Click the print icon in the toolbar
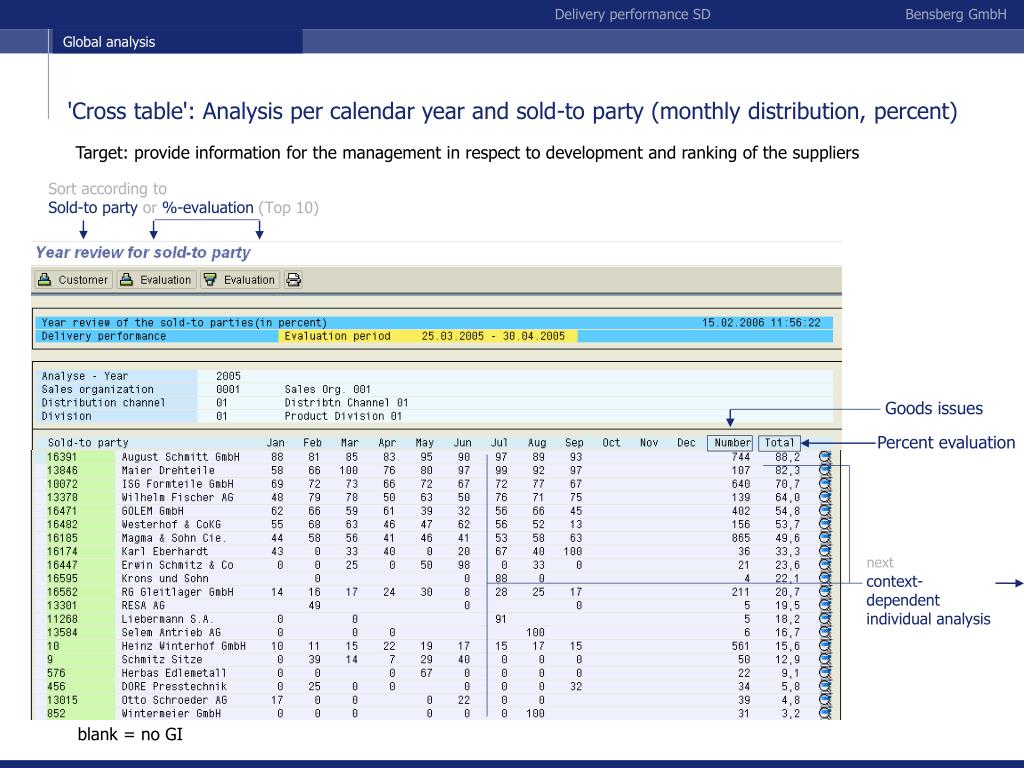Screen dimensions: 1024x768 point(294,280)
